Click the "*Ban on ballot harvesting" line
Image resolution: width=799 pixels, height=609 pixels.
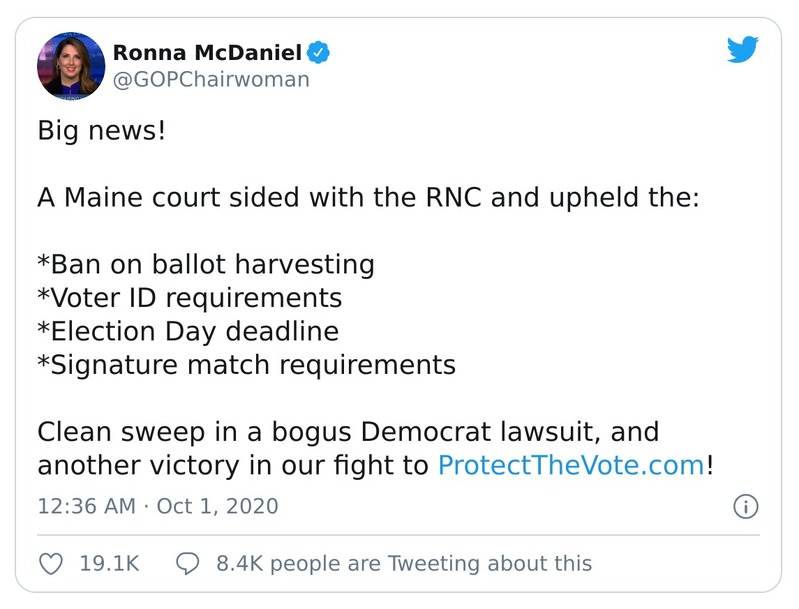[206, 265]
